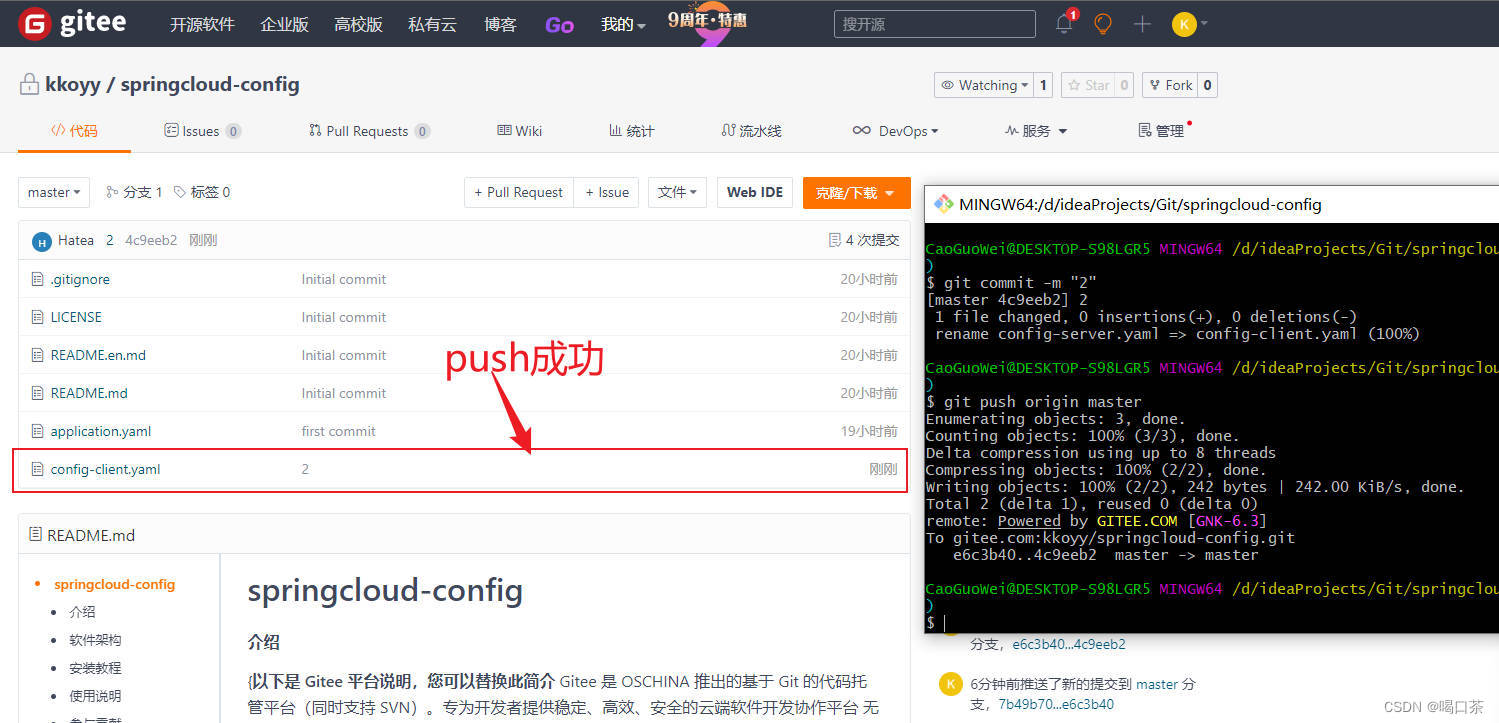This screenshot has width=1499, height=723.
Task: Click the + Issue button
Action: coord(607,192)
